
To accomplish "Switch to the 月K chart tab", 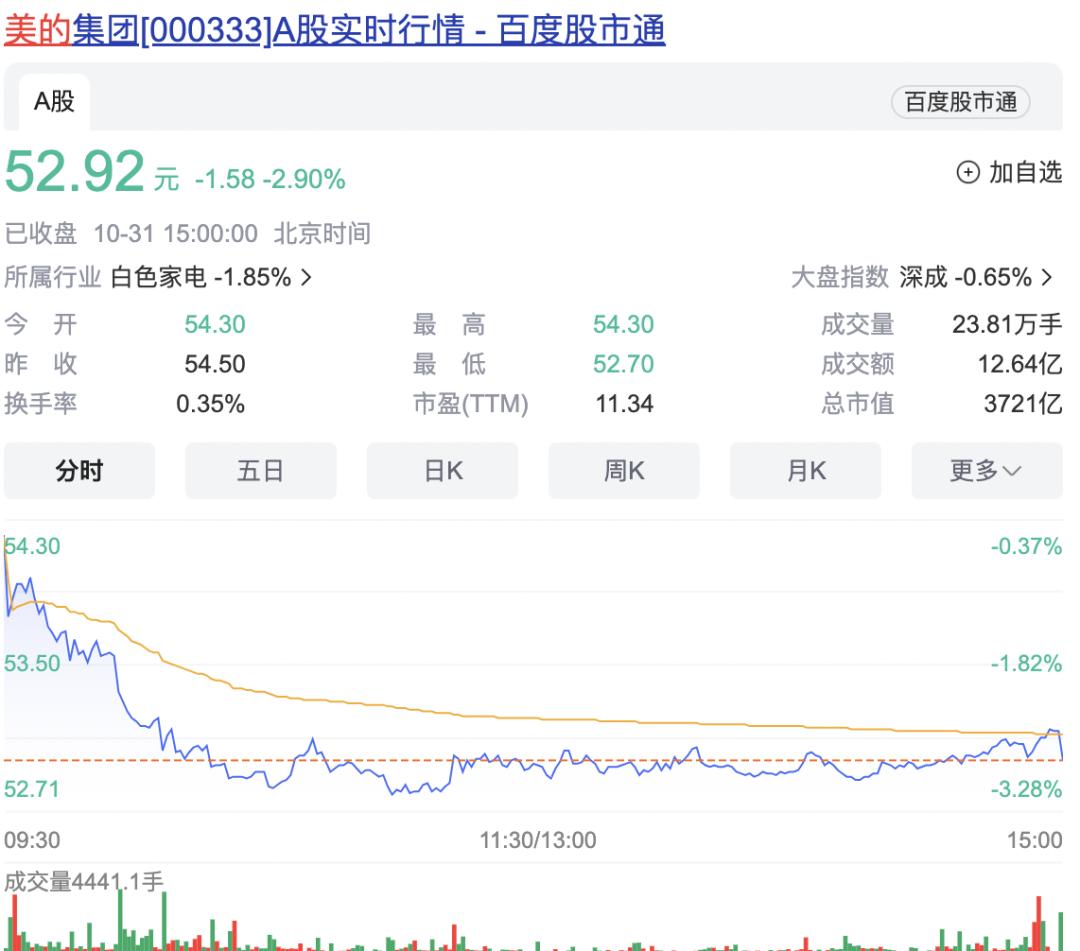I will click(x=805, y=471).
